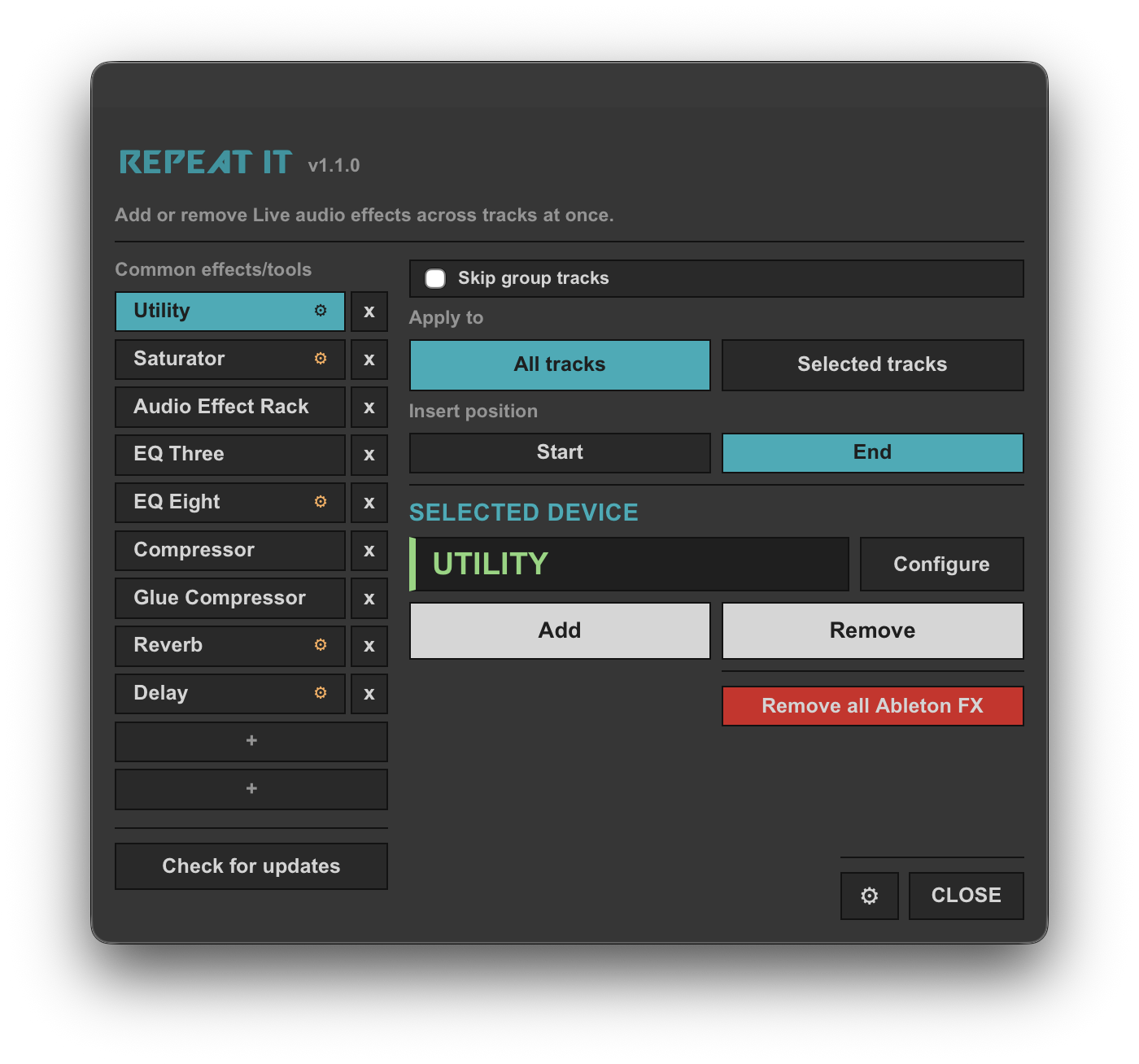This screenshot has width=1139, height=1064.
Task: Open settings with the bottom gear icon
Action: point(869,896)
